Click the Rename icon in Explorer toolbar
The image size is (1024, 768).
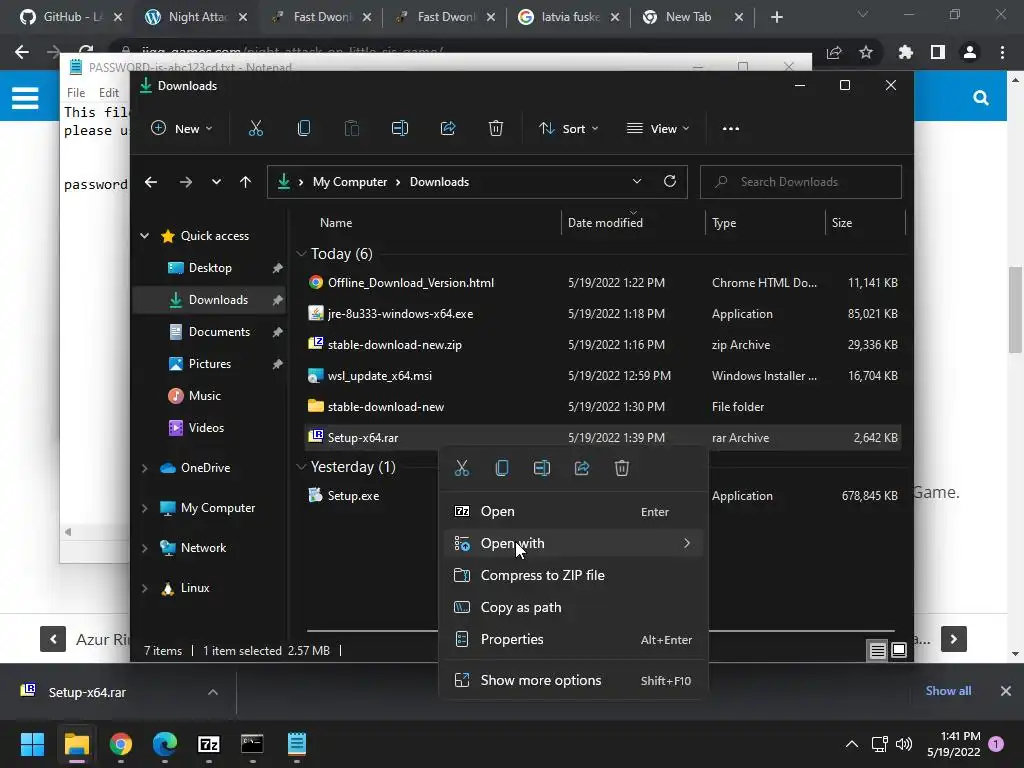pos(400,129)
